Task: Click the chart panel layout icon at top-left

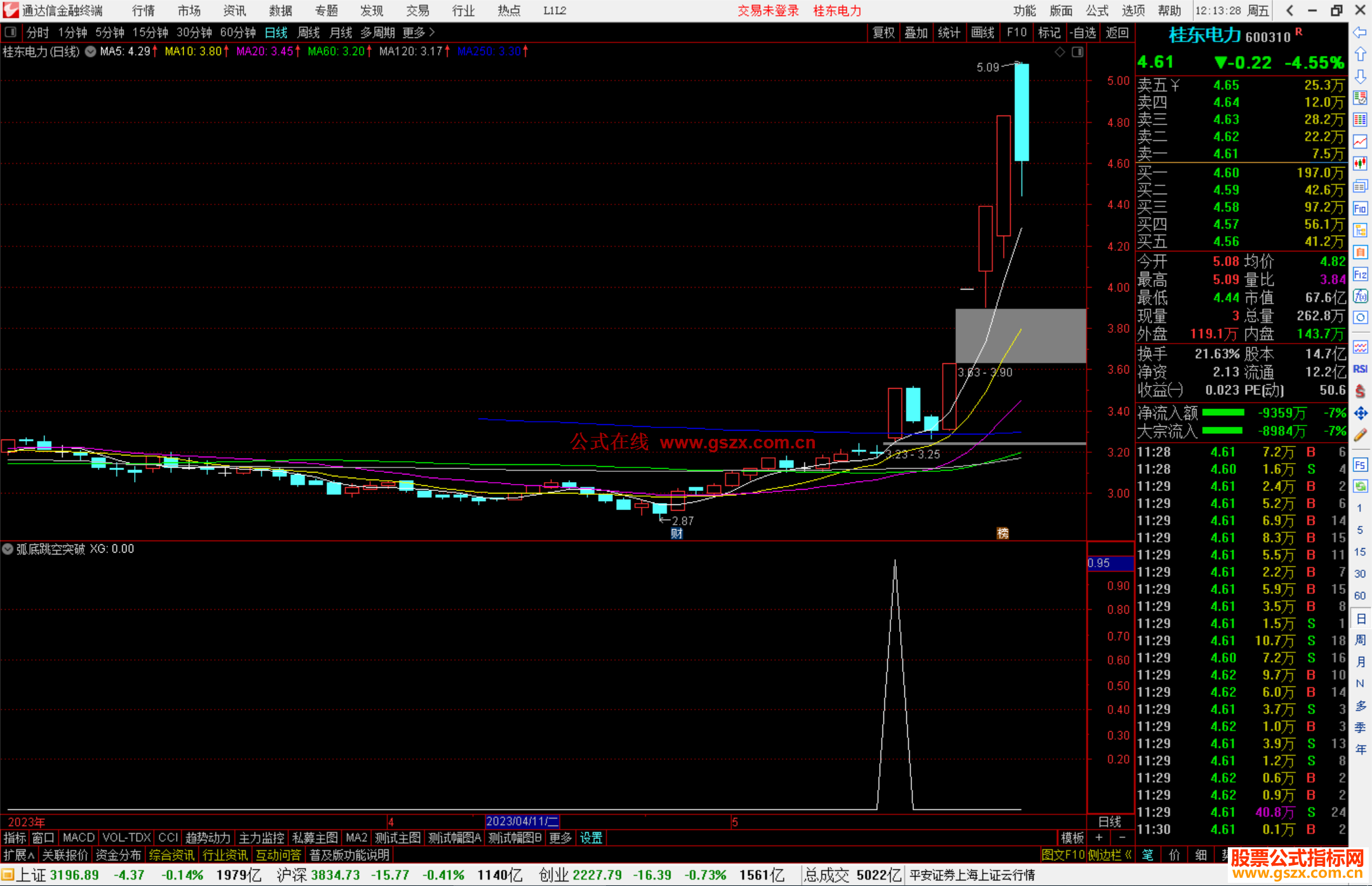Action: pyautogui.click(x=11, y=32)
